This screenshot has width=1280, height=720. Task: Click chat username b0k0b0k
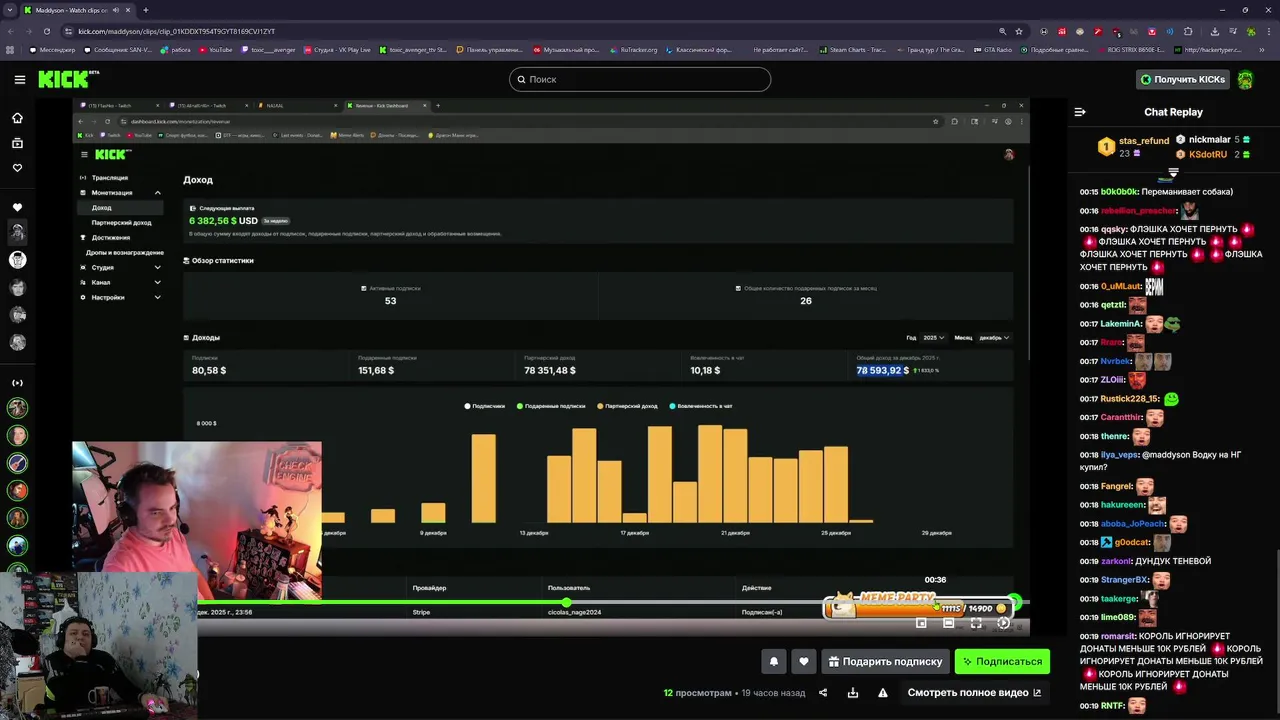click(x=1119, y=192)
